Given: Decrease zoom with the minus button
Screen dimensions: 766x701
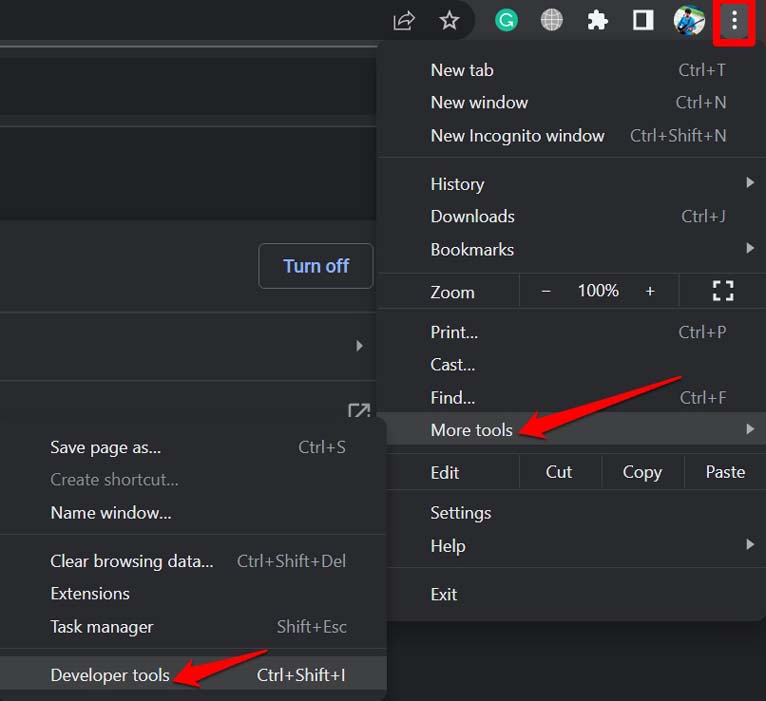Looking at the screenshot, I should [x=546, y=292].
